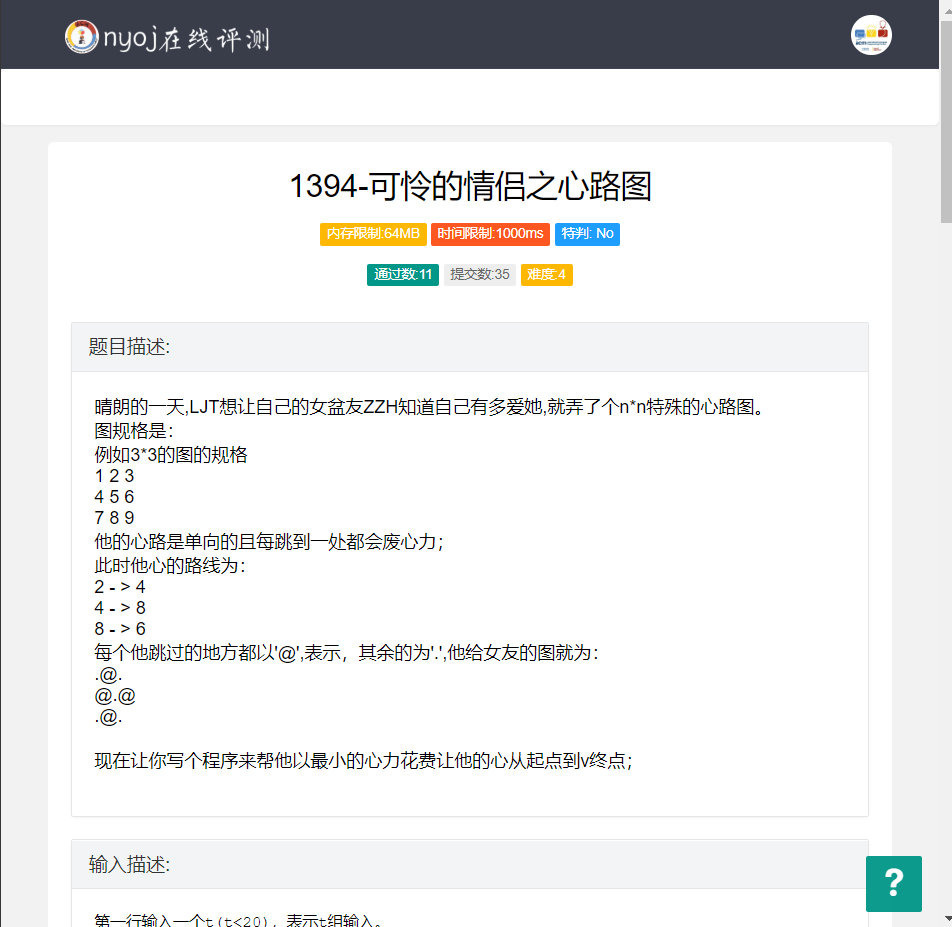Click the 时间限制:1000ms badge

pos(490,234)
